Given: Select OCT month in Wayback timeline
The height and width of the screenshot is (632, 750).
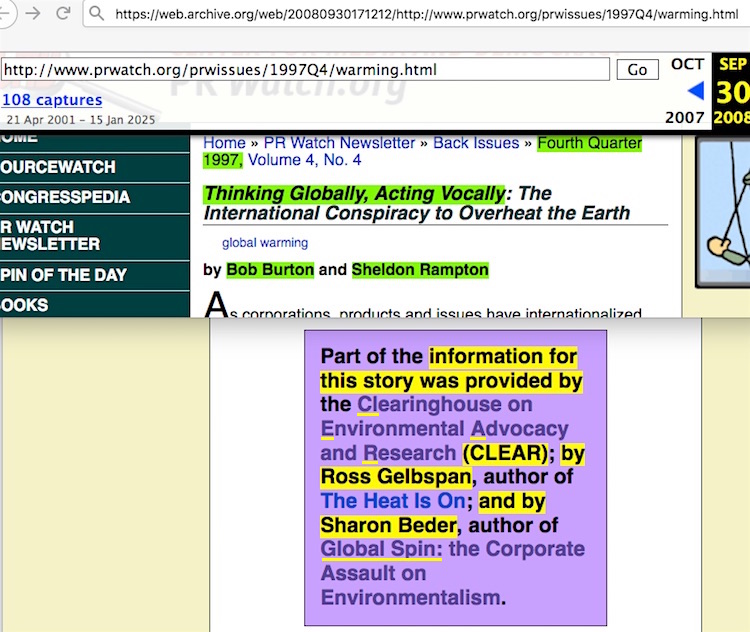Looking at the screenshot, I should pyautogui.click(x=687, y=64).
